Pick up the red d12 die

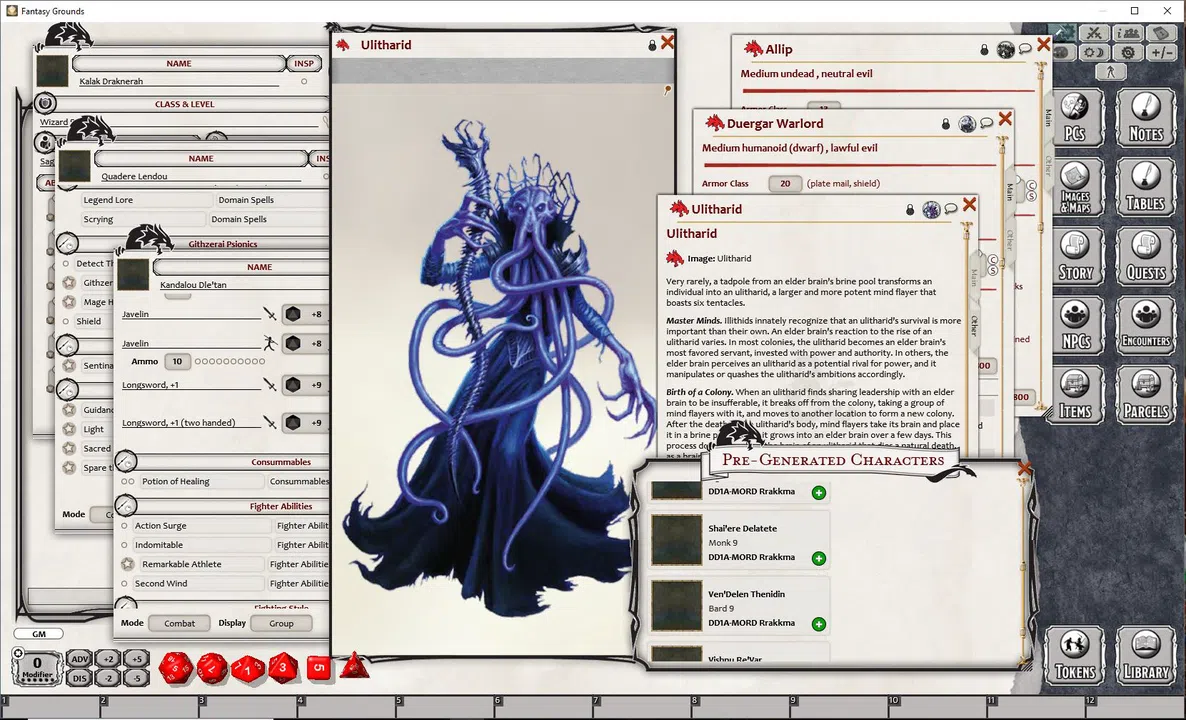tap(212, 669)
